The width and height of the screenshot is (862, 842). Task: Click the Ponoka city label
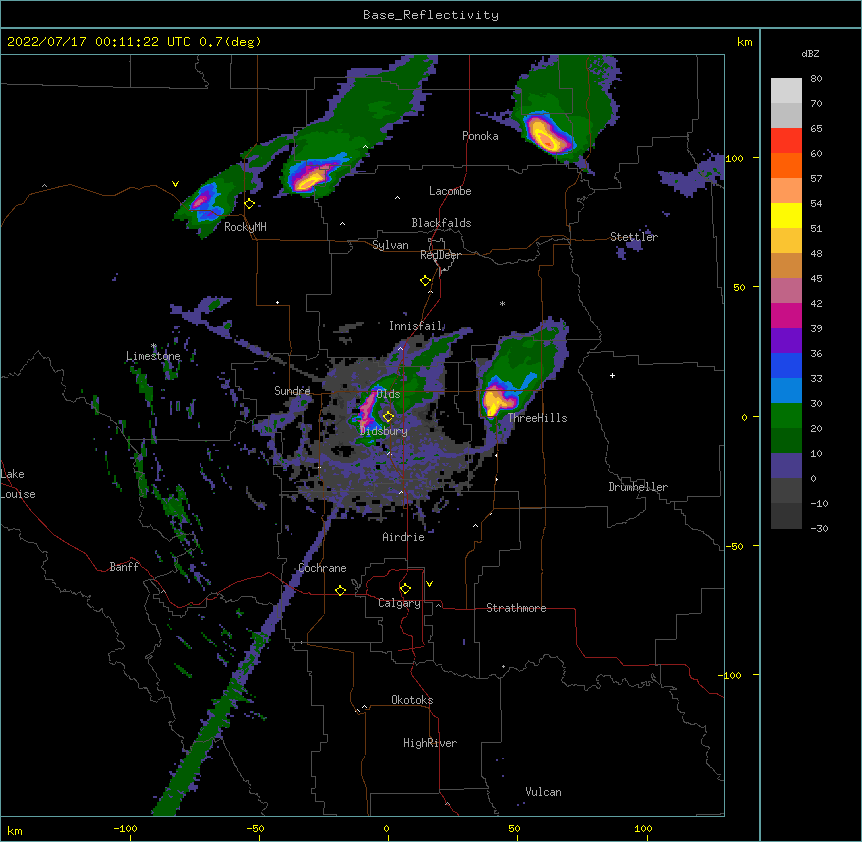(480, 136)
